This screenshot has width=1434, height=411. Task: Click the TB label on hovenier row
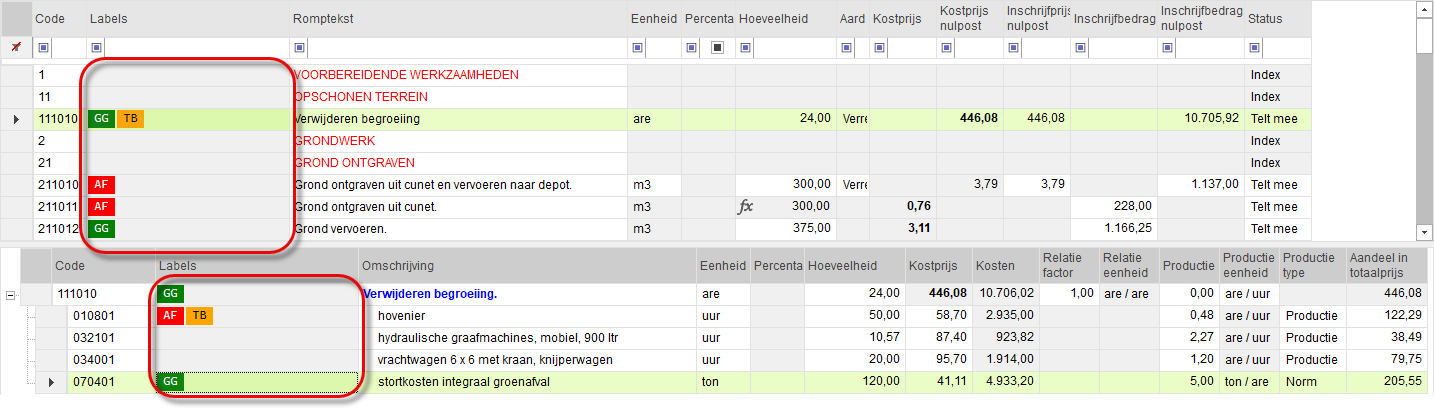pos(200,316)
